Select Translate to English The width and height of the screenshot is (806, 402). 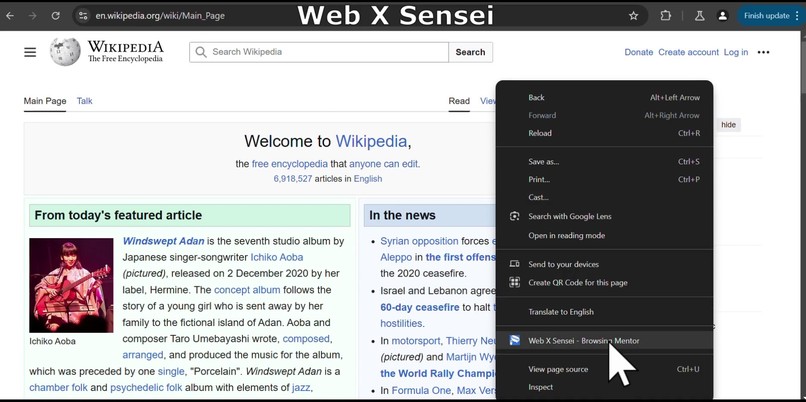(604, 312)
